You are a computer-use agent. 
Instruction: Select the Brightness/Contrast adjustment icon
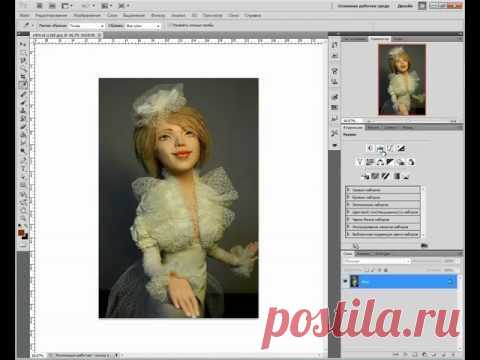click(370, 149)
